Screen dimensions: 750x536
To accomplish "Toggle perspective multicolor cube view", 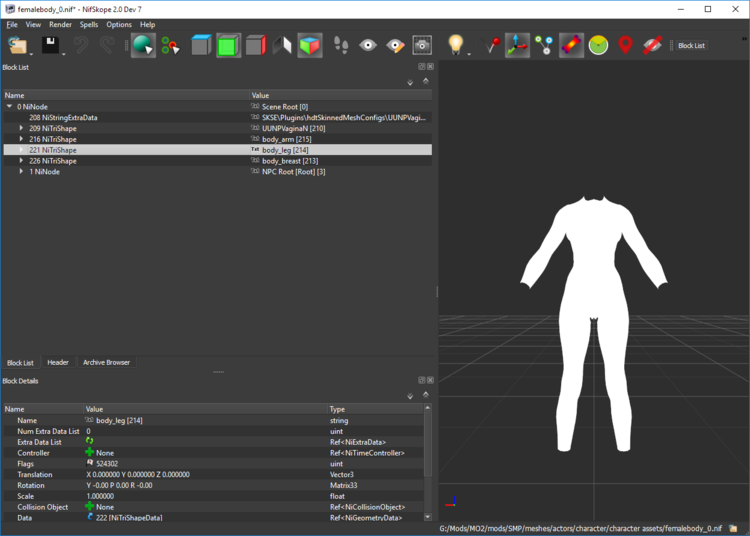I will [x=309, y=45].
